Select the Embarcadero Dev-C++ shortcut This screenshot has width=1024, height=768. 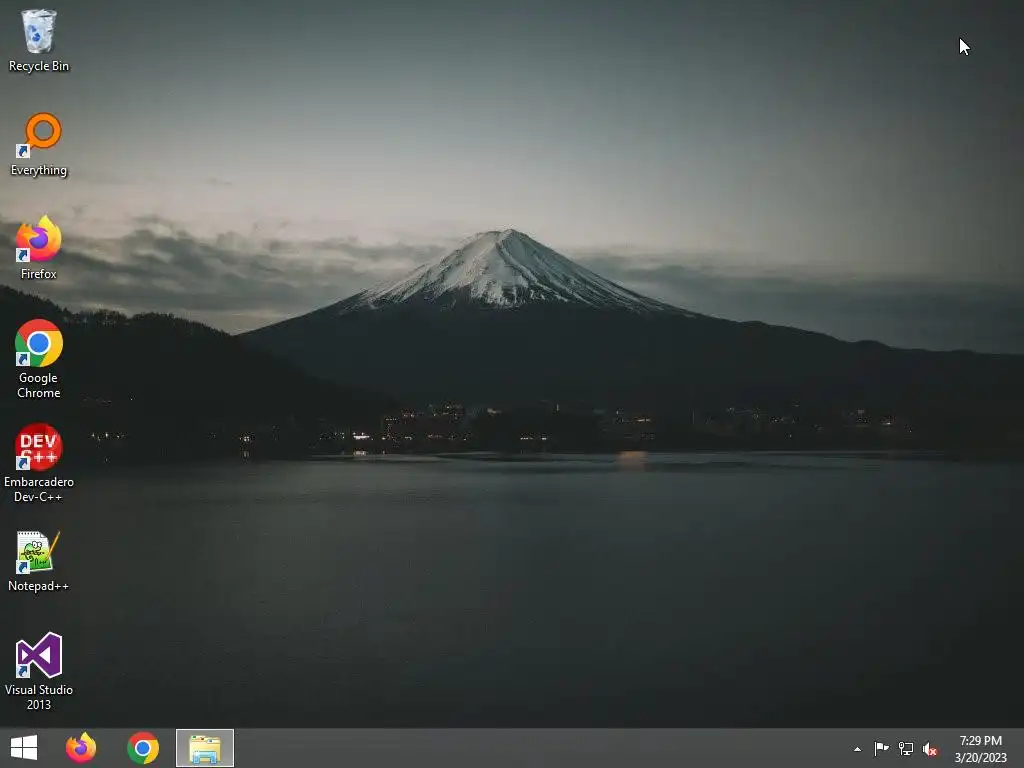[39, 462]
